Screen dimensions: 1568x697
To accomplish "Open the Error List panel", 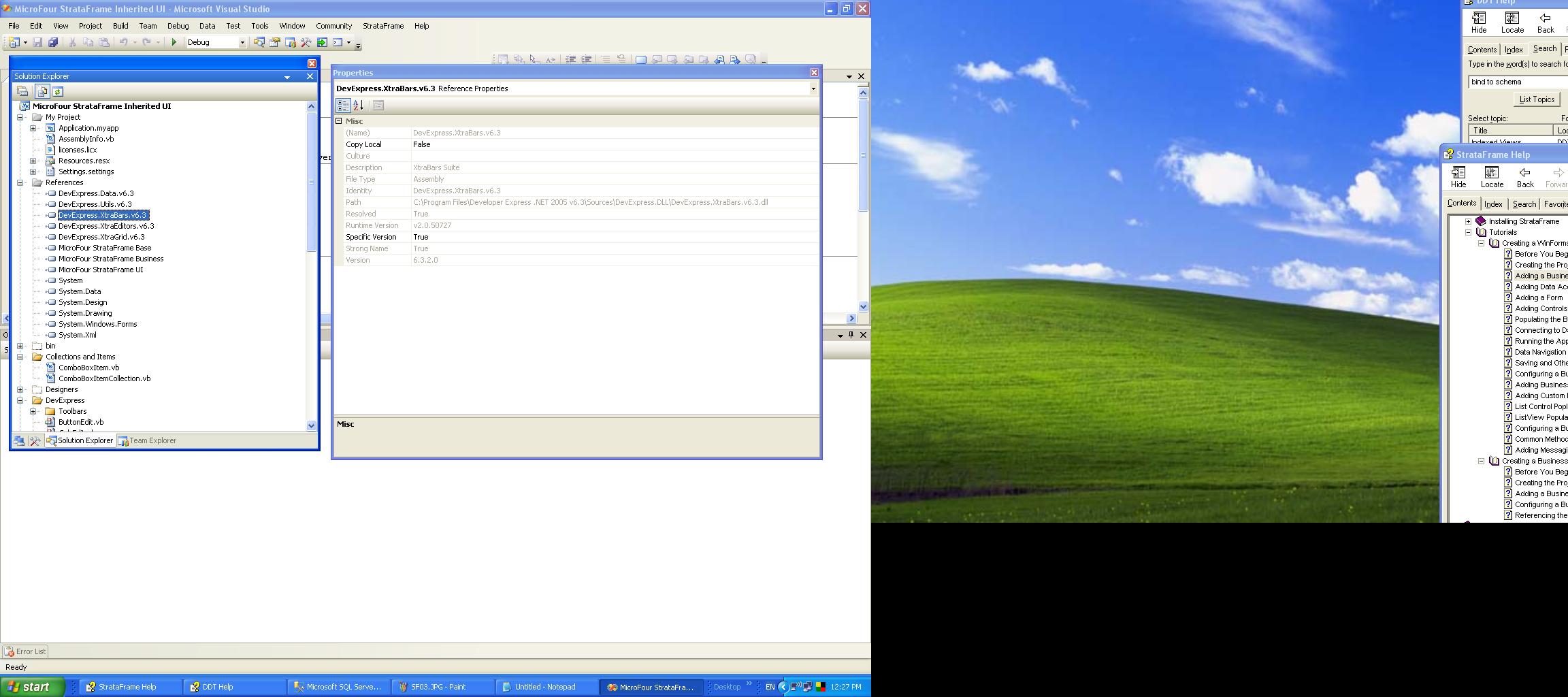I will coord(25,651).
